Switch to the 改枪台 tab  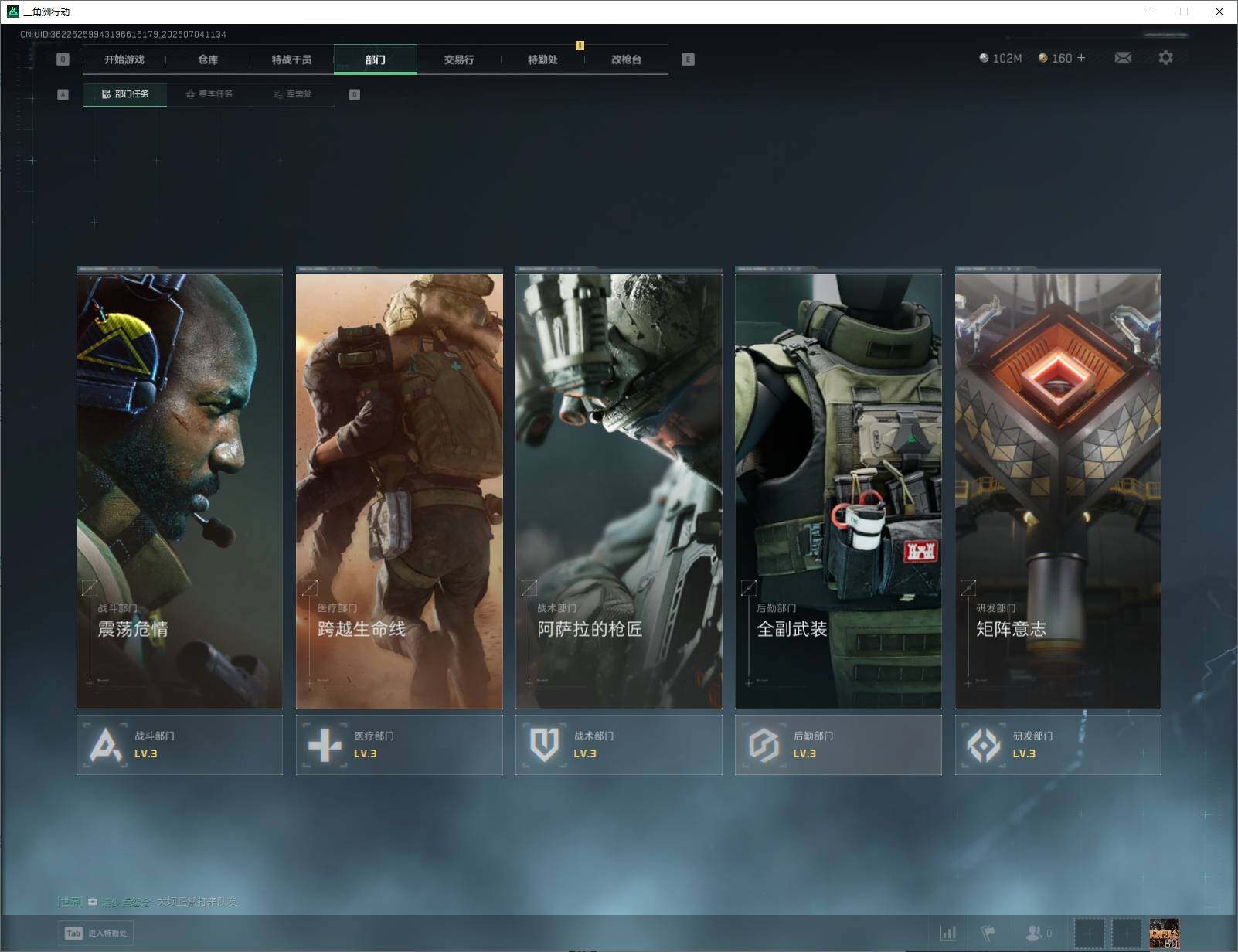[626, 59]
